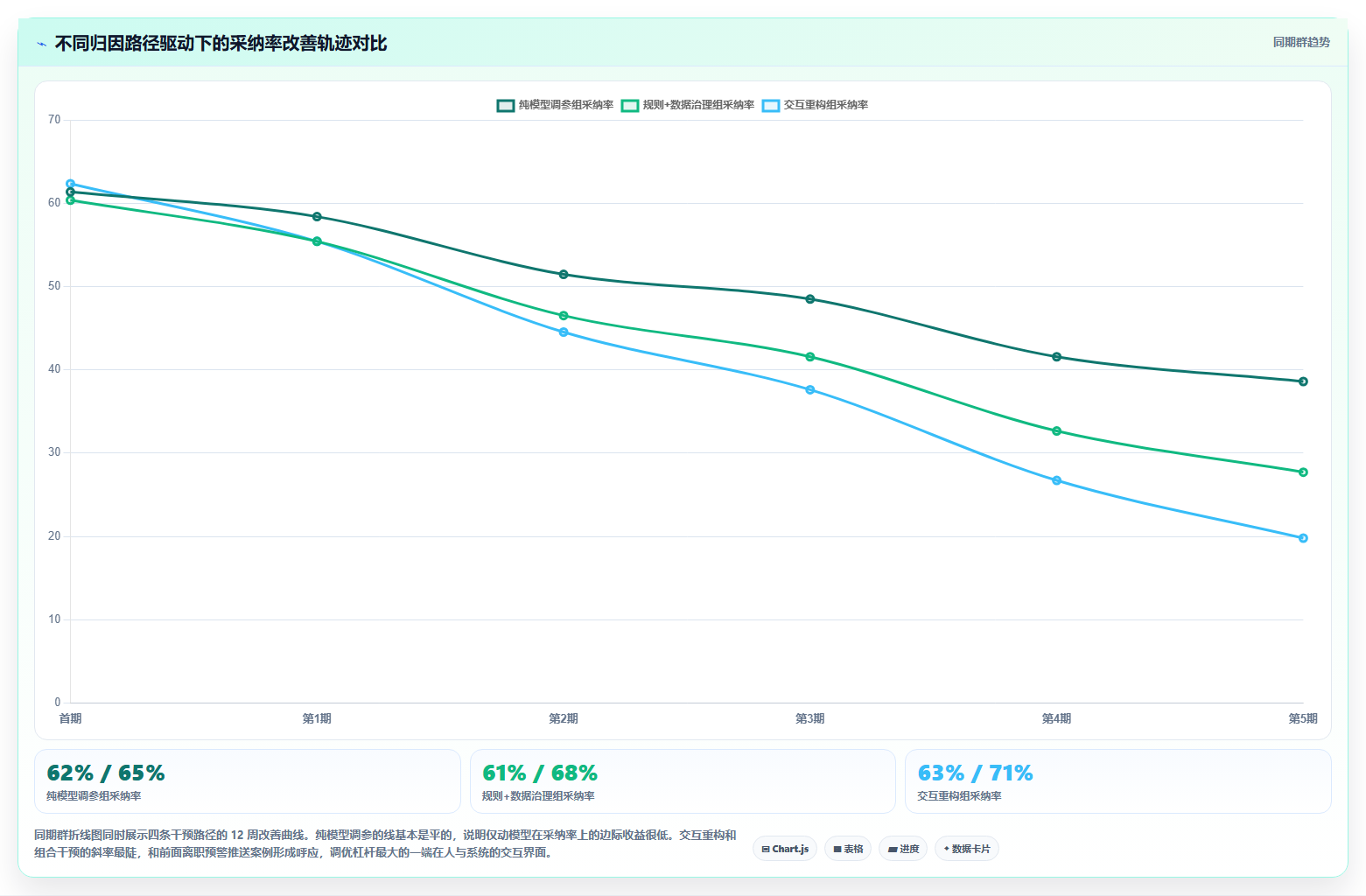Click the y-axis value 70
This screenshot has width=1366, height=896.
[x=54, y=120]
